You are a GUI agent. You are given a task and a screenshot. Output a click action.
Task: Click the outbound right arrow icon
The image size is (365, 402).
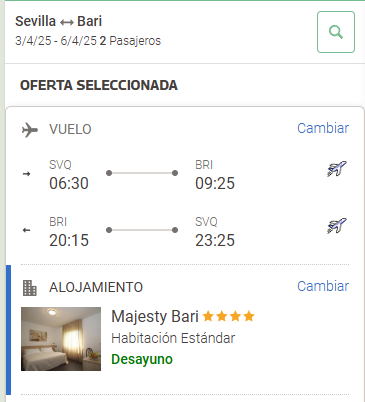coord(27,174)
